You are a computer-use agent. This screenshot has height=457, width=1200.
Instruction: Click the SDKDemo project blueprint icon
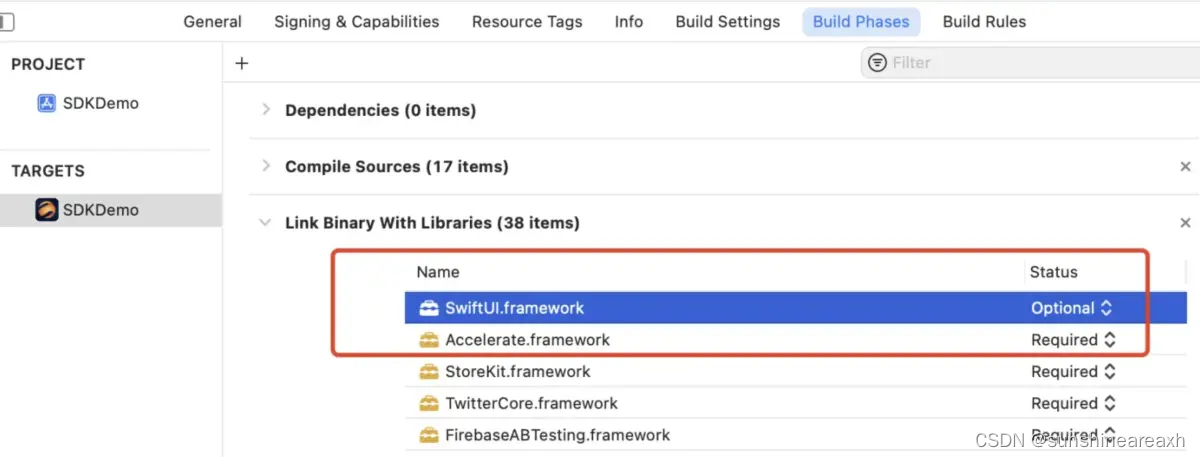pyautogui.click(x=46, y=103)
